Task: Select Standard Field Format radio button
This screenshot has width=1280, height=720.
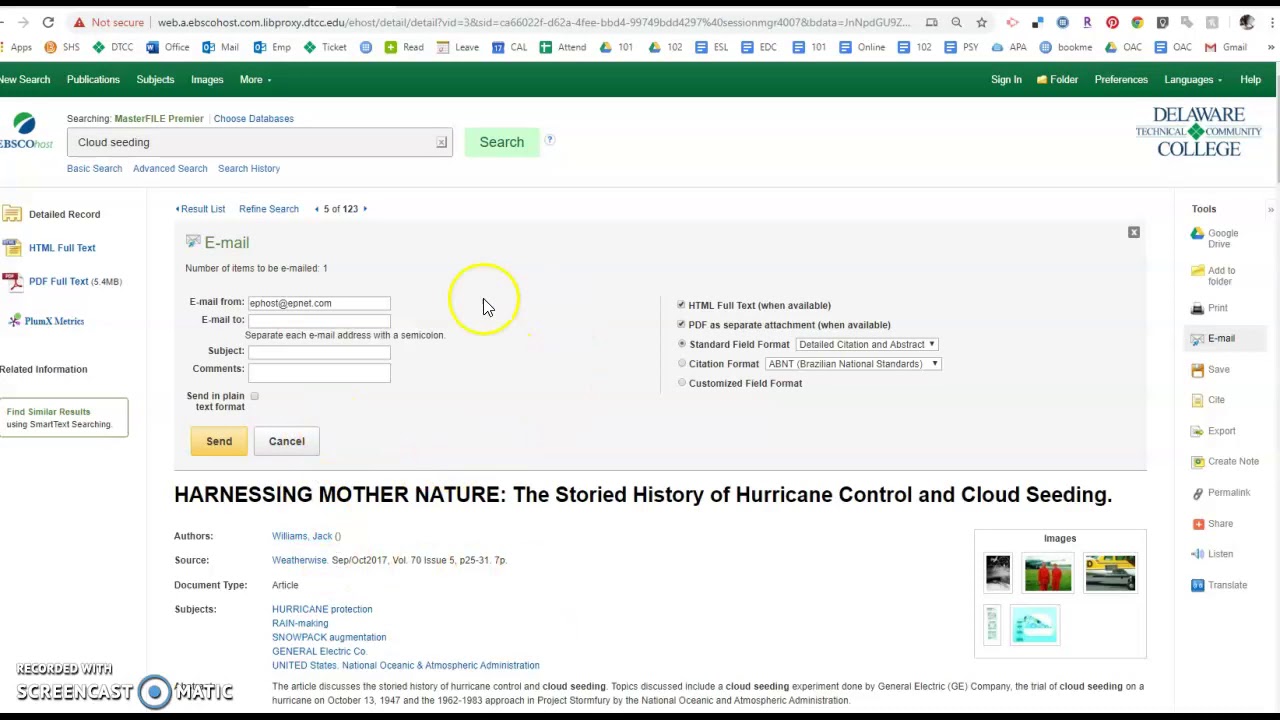Action: [x=682, y=344]
